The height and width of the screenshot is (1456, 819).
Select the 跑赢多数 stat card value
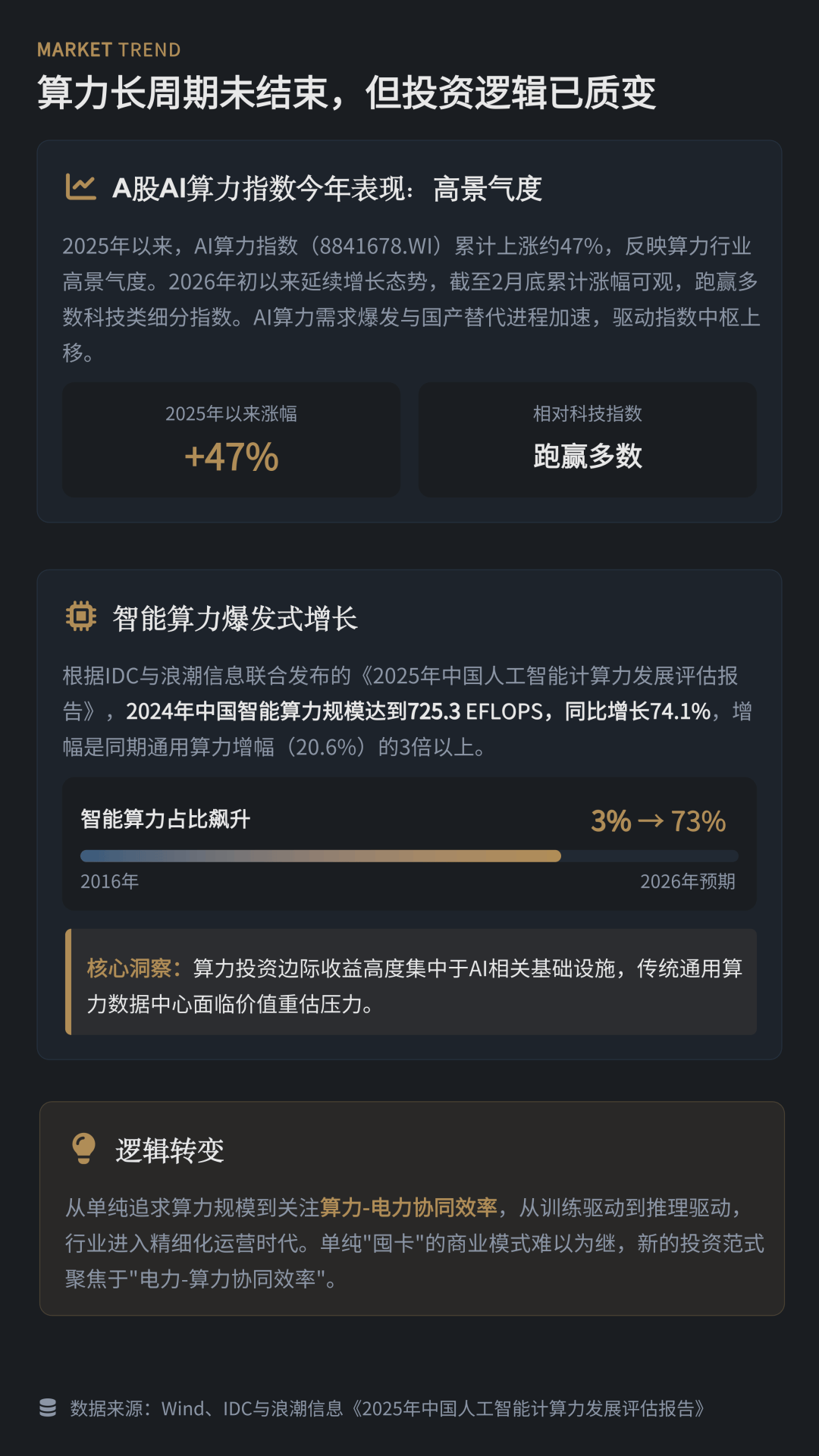tap(588, 457)
